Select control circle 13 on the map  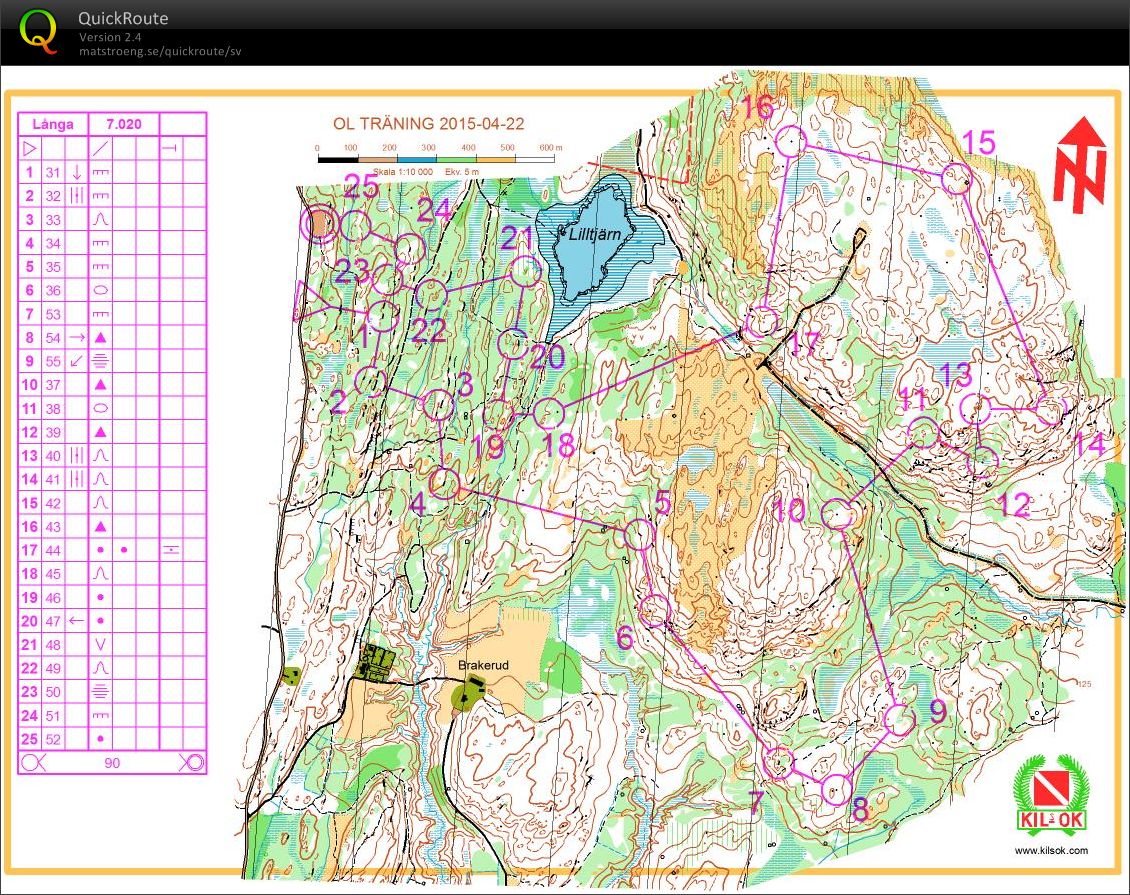pos(976,409)
